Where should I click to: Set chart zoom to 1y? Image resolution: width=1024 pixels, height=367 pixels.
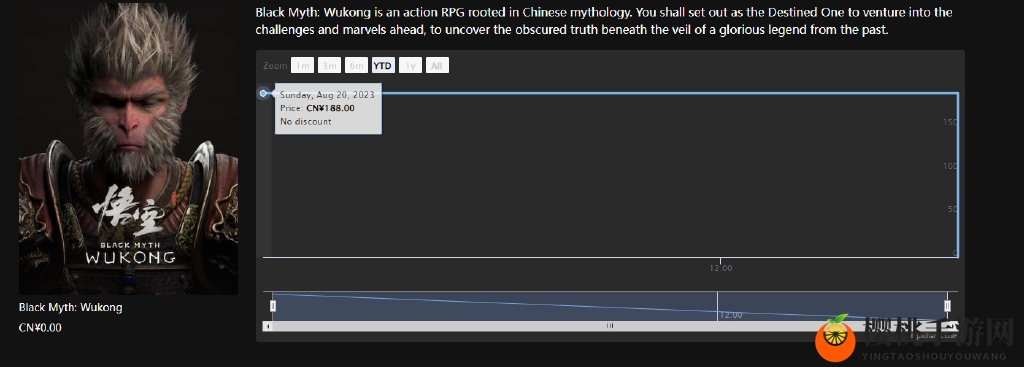(410, 65)
